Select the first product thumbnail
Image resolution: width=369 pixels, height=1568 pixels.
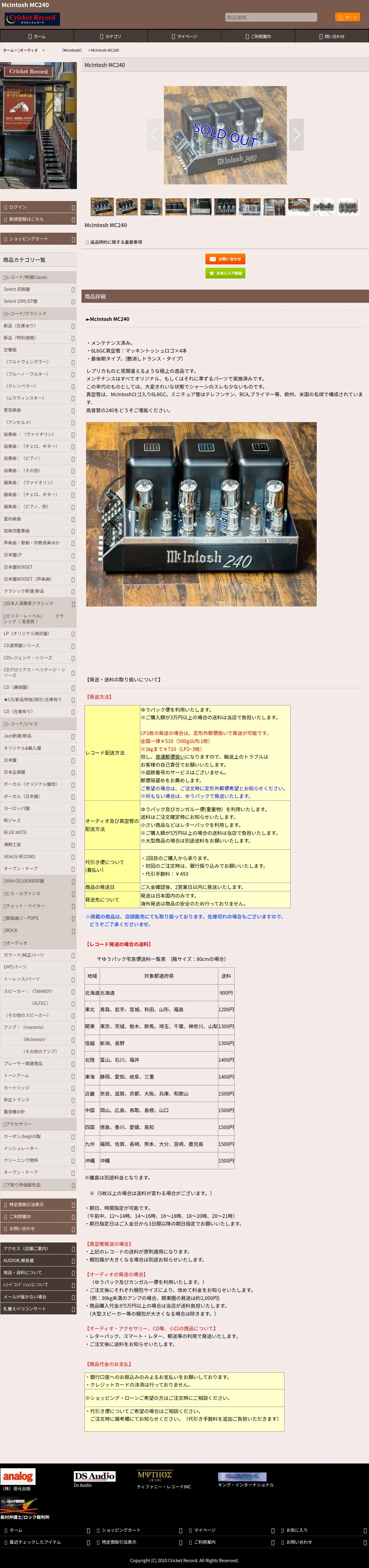coord(102,207)
